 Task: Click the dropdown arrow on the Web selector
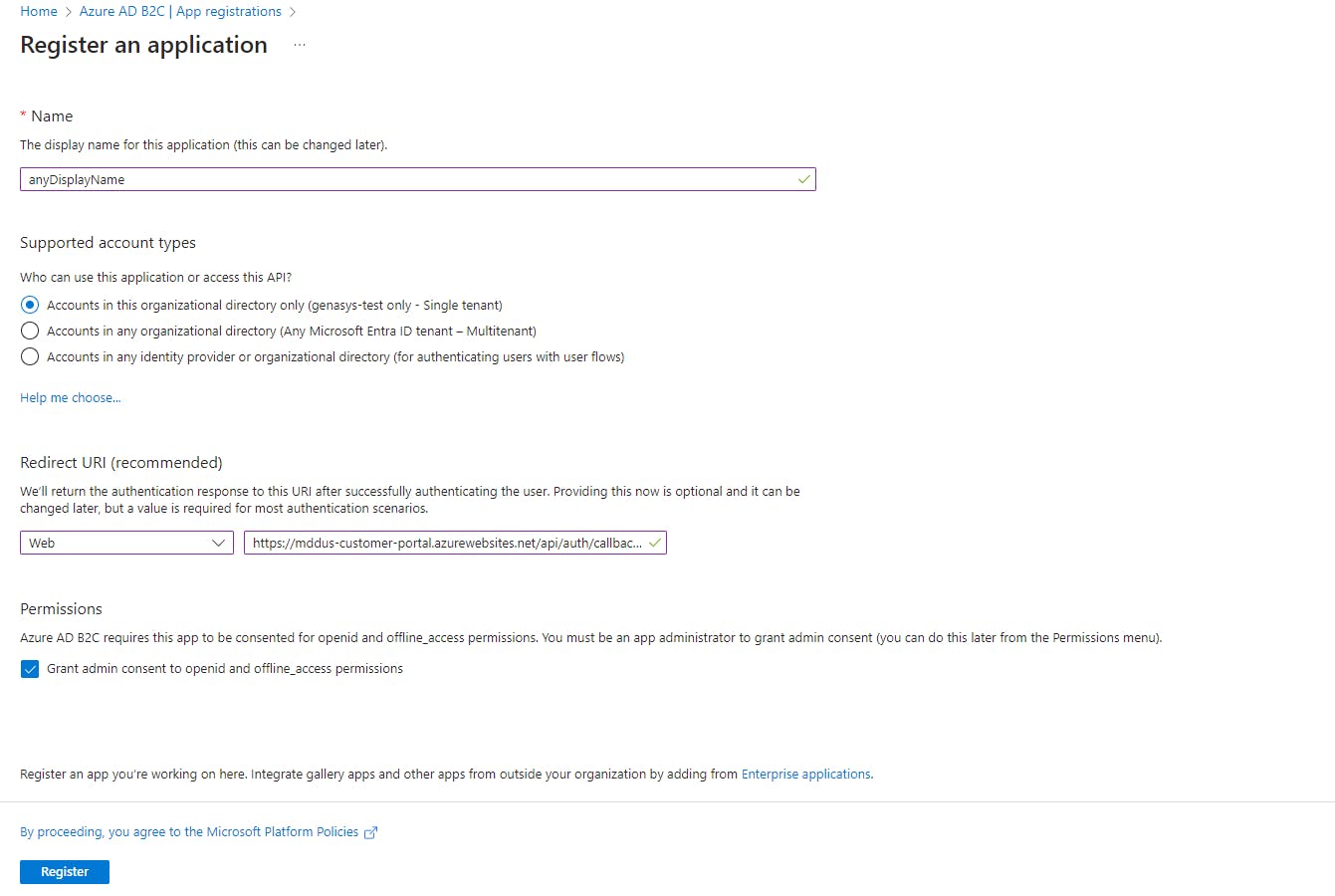[218, 543]
